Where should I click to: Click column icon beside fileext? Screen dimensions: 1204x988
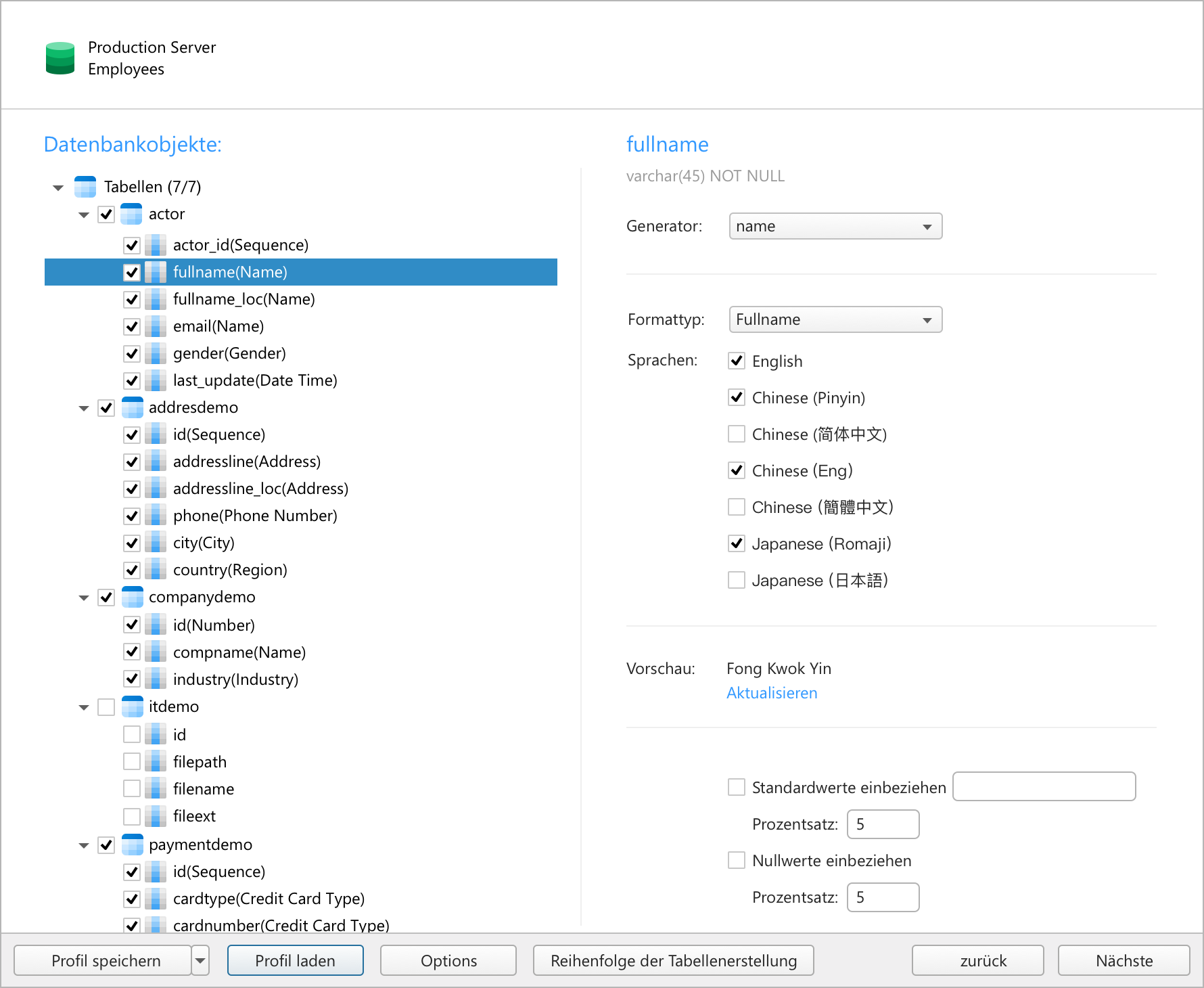(x=156, y=816)
